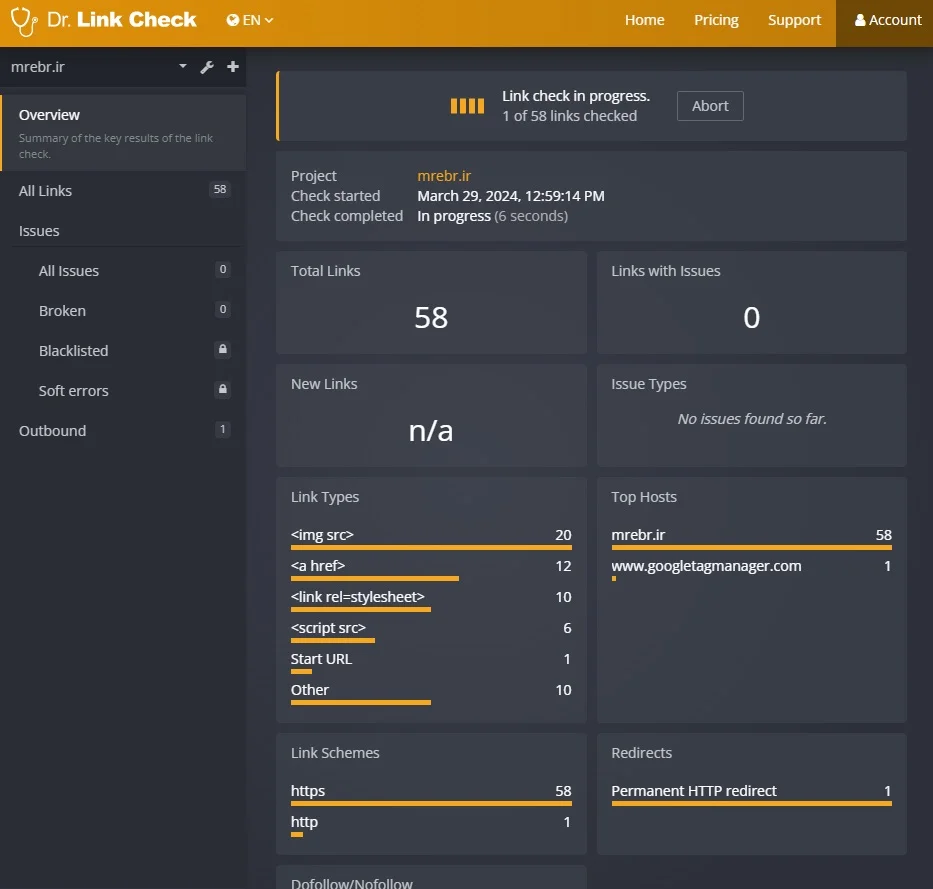The image size is (933, 889).
Task: Click the 58 badge next to All Links
Action: pyautogui.click(x=220, y=189)
